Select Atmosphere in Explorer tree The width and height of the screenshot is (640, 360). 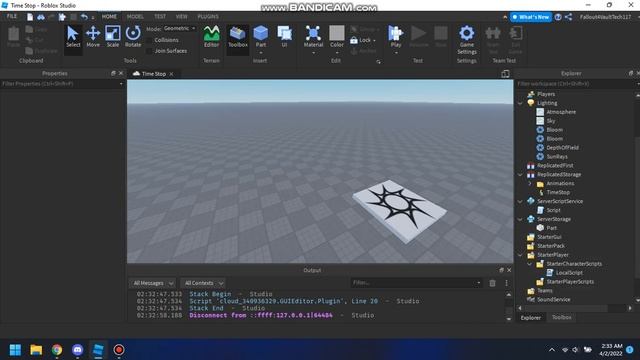pos(561,112)
